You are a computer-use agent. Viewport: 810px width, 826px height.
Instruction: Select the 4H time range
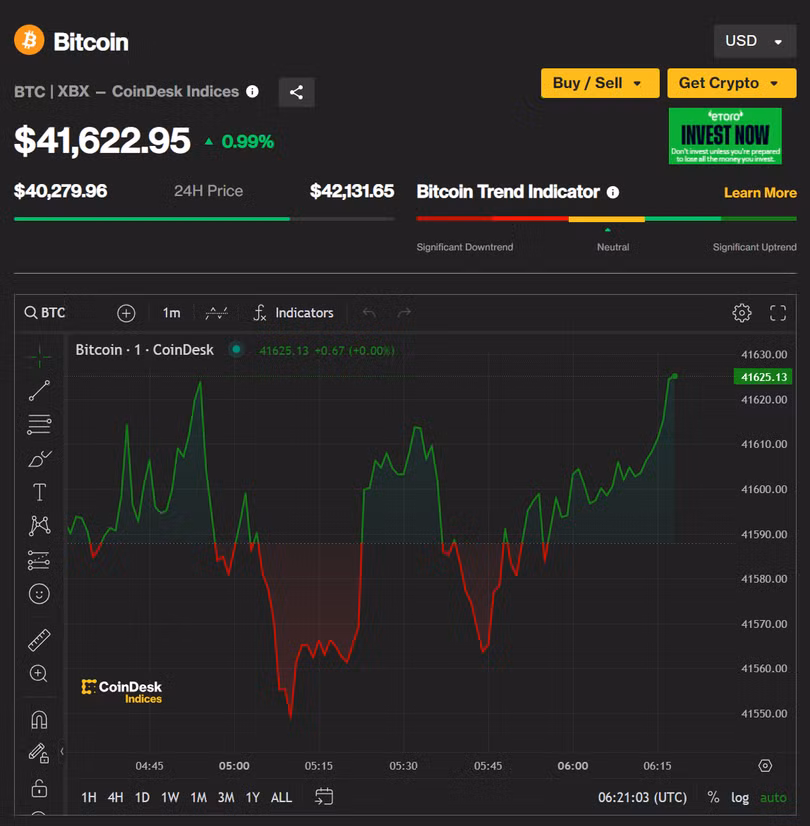click(115, 797)
